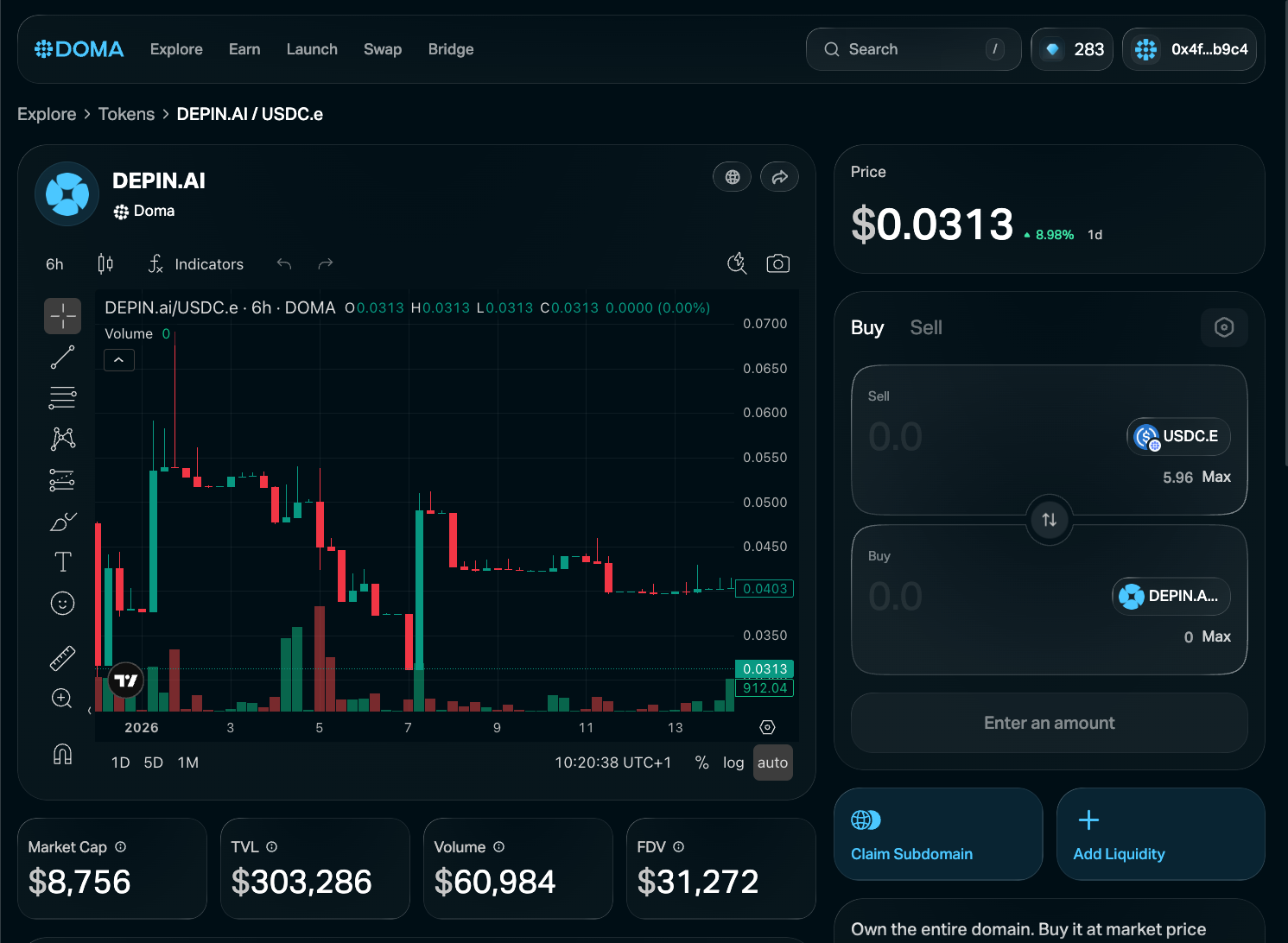The width and height of the screenshot is (1288, 943).
Task: Open the globe website icon
Action: 732,177
